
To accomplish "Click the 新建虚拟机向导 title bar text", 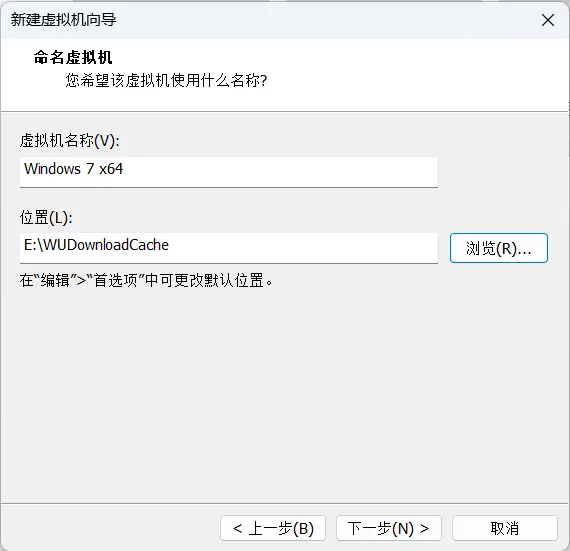I will coord(63,20).
